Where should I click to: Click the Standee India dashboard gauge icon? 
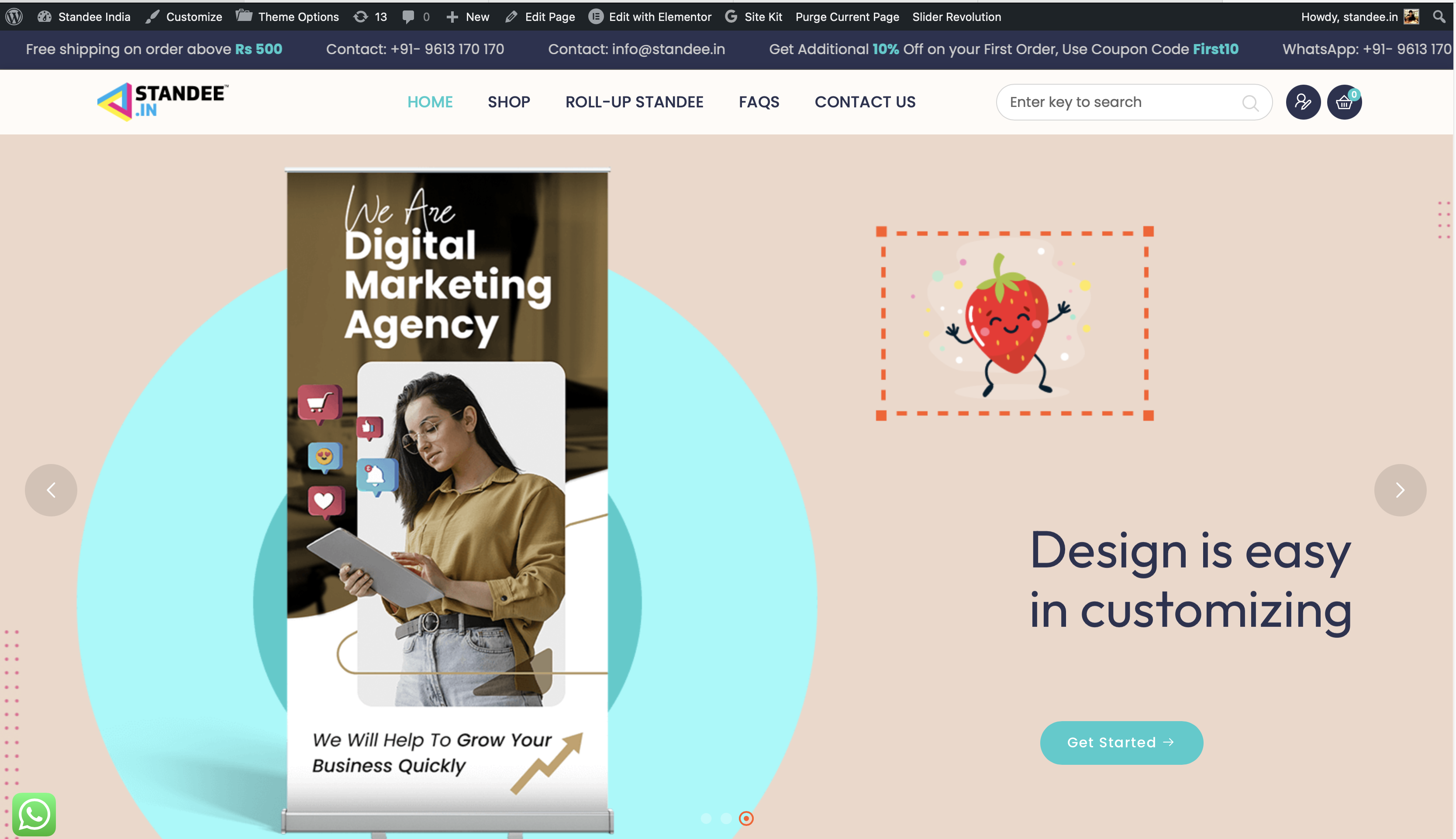pos(45,17)
